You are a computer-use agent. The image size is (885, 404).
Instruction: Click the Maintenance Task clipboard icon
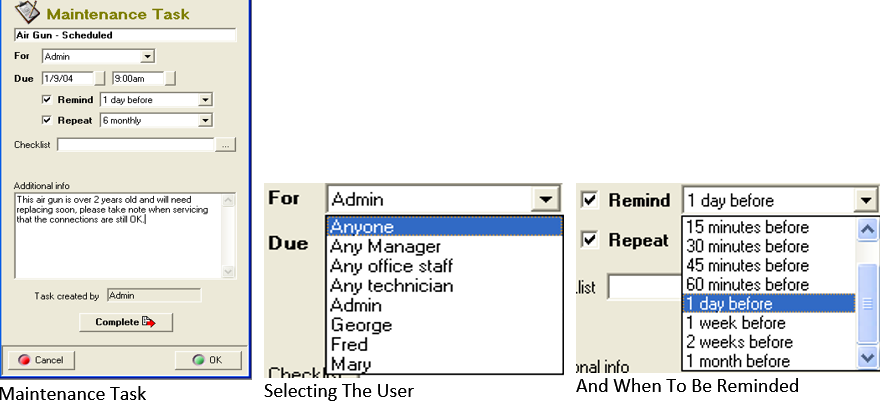(27, 11)
